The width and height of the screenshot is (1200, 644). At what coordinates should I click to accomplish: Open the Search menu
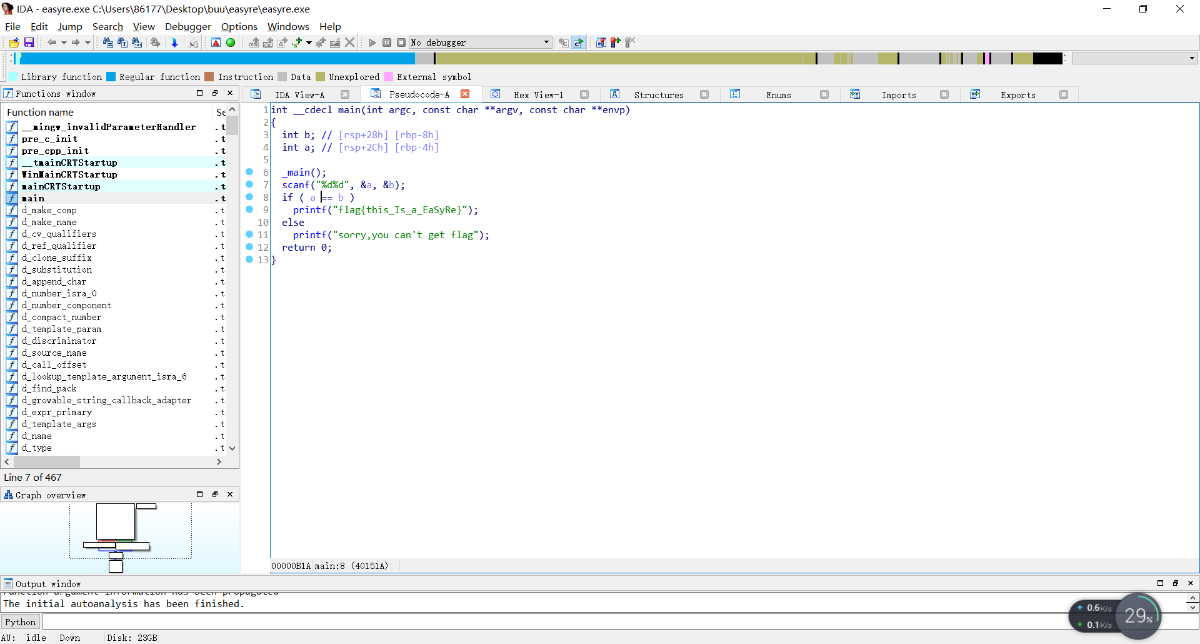coord(108,27)
